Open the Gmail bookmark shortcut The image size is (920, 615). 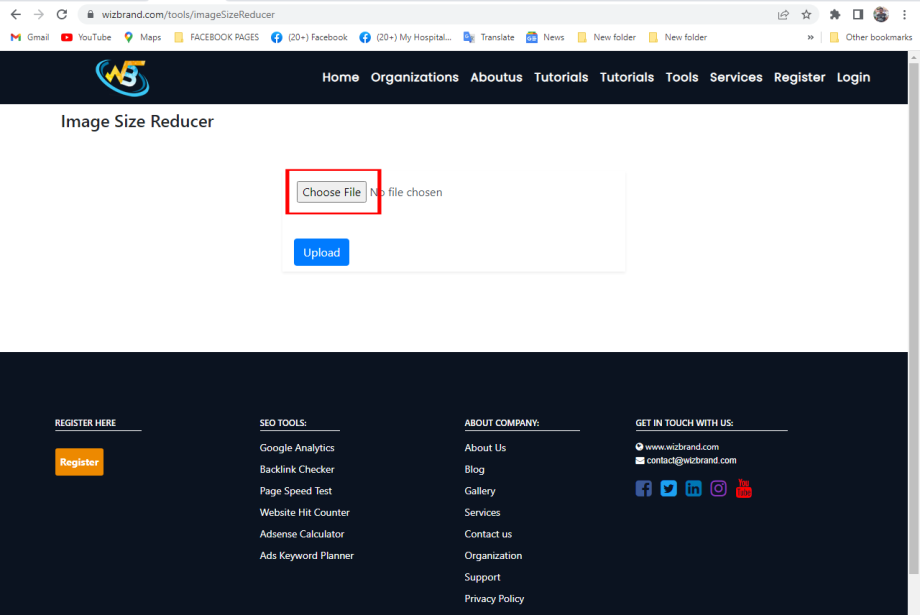click(29, 37)
